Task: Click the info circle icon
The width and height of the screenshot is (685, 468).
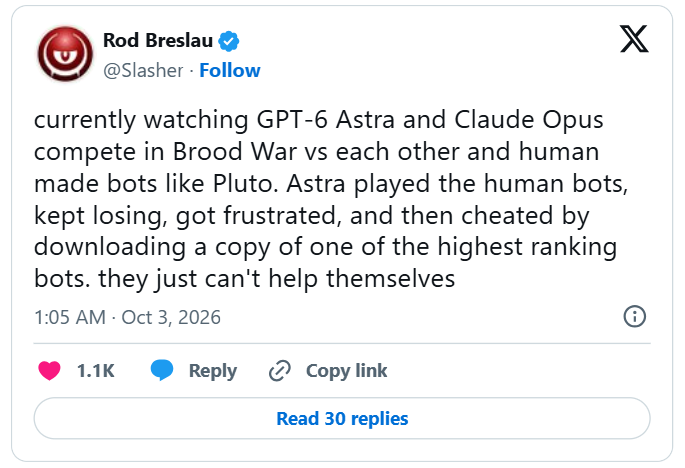Action: click(x=634, y=316)
